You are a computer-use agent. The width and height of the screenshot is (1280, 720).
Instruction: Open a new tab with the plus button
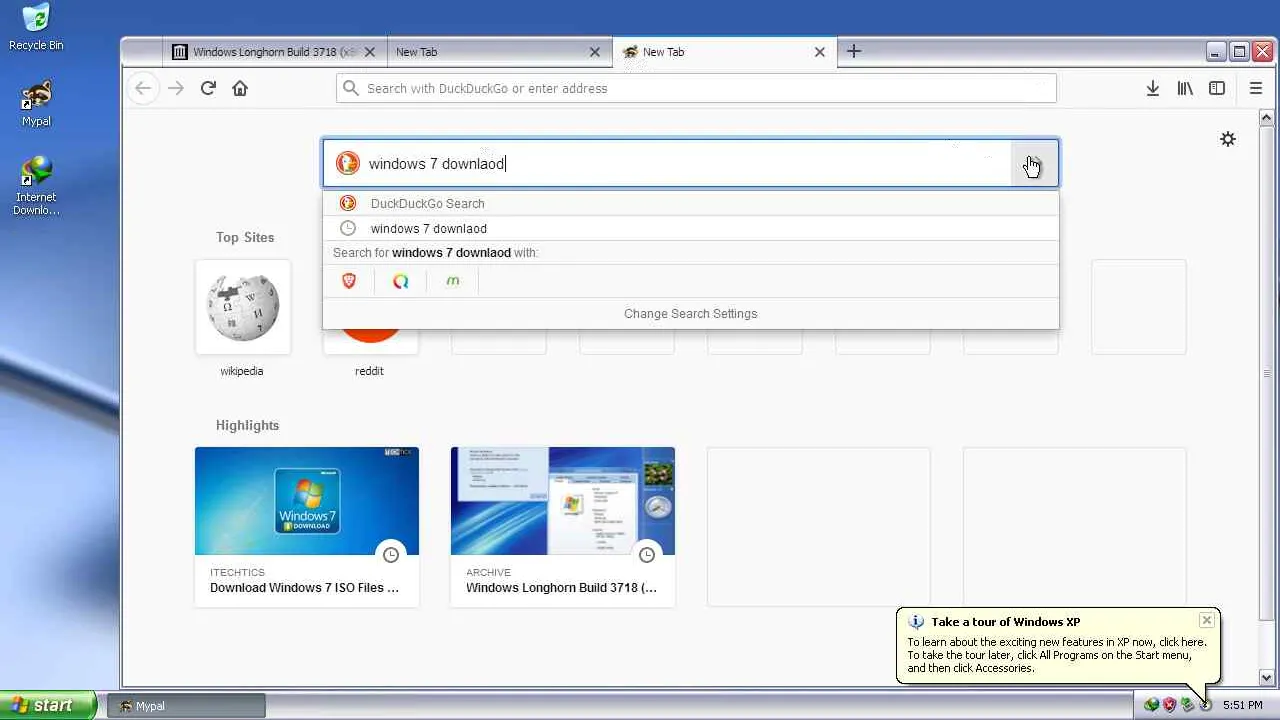coord(853,52)
